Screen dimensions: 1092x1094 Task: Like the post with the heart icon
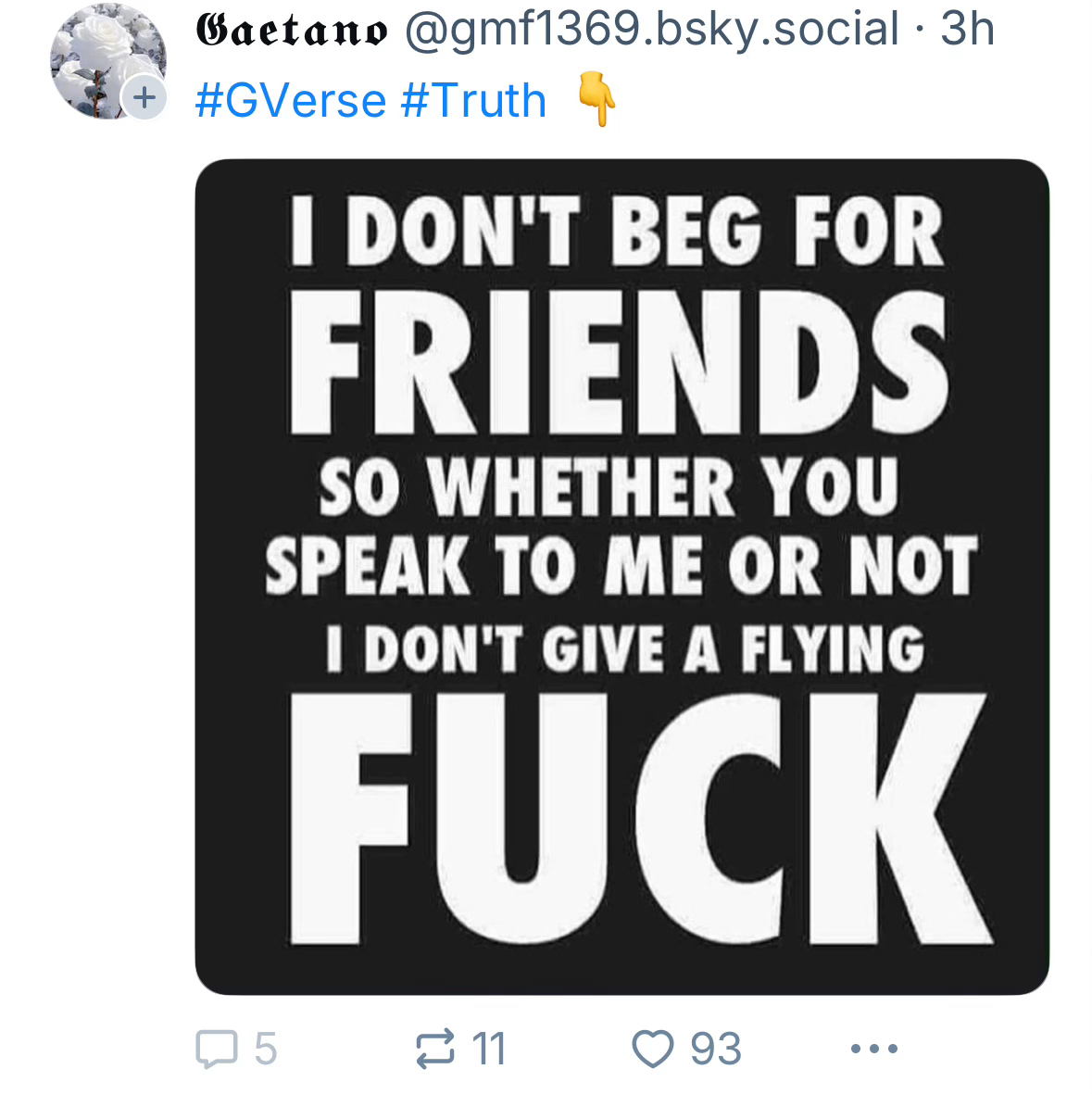(652, 1049)
